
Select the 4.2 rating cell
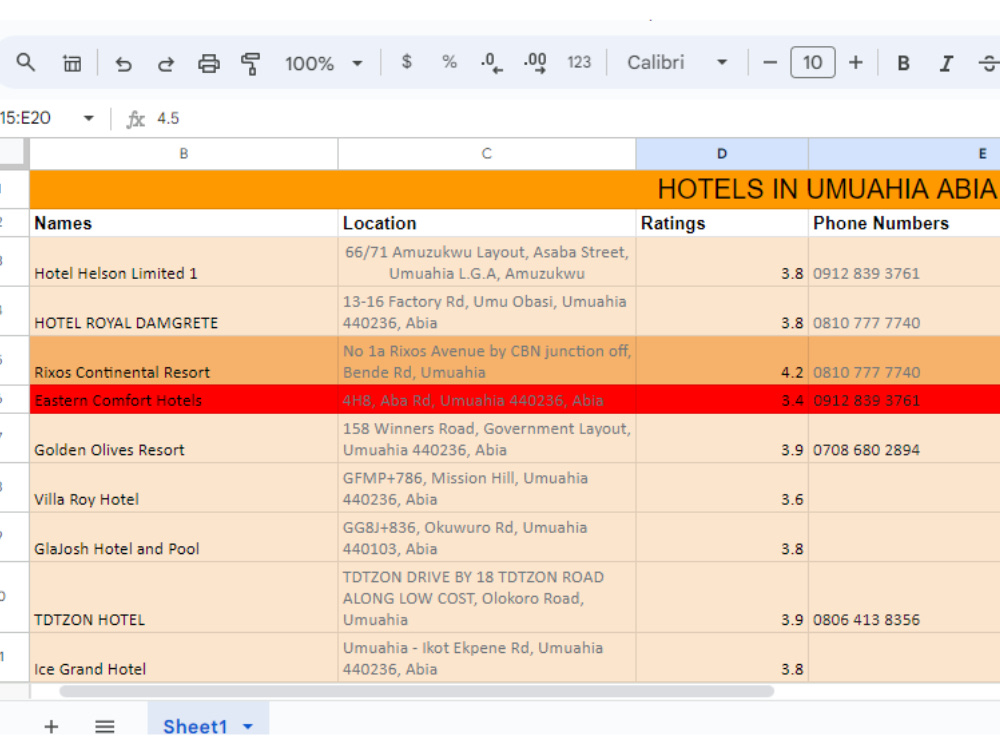722,361
